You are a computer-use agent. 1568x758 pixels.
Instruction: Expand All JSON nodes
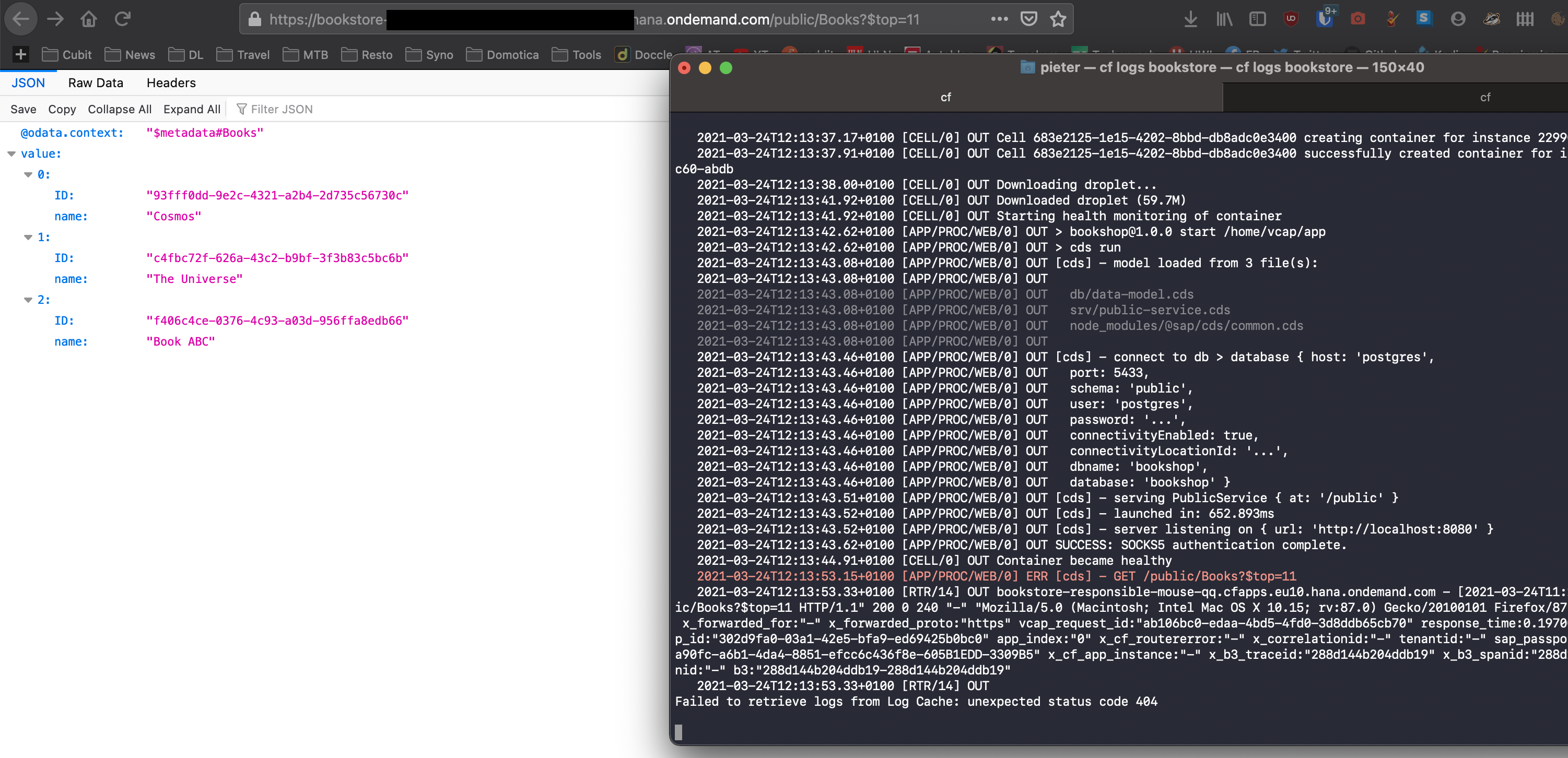[192, 109]
